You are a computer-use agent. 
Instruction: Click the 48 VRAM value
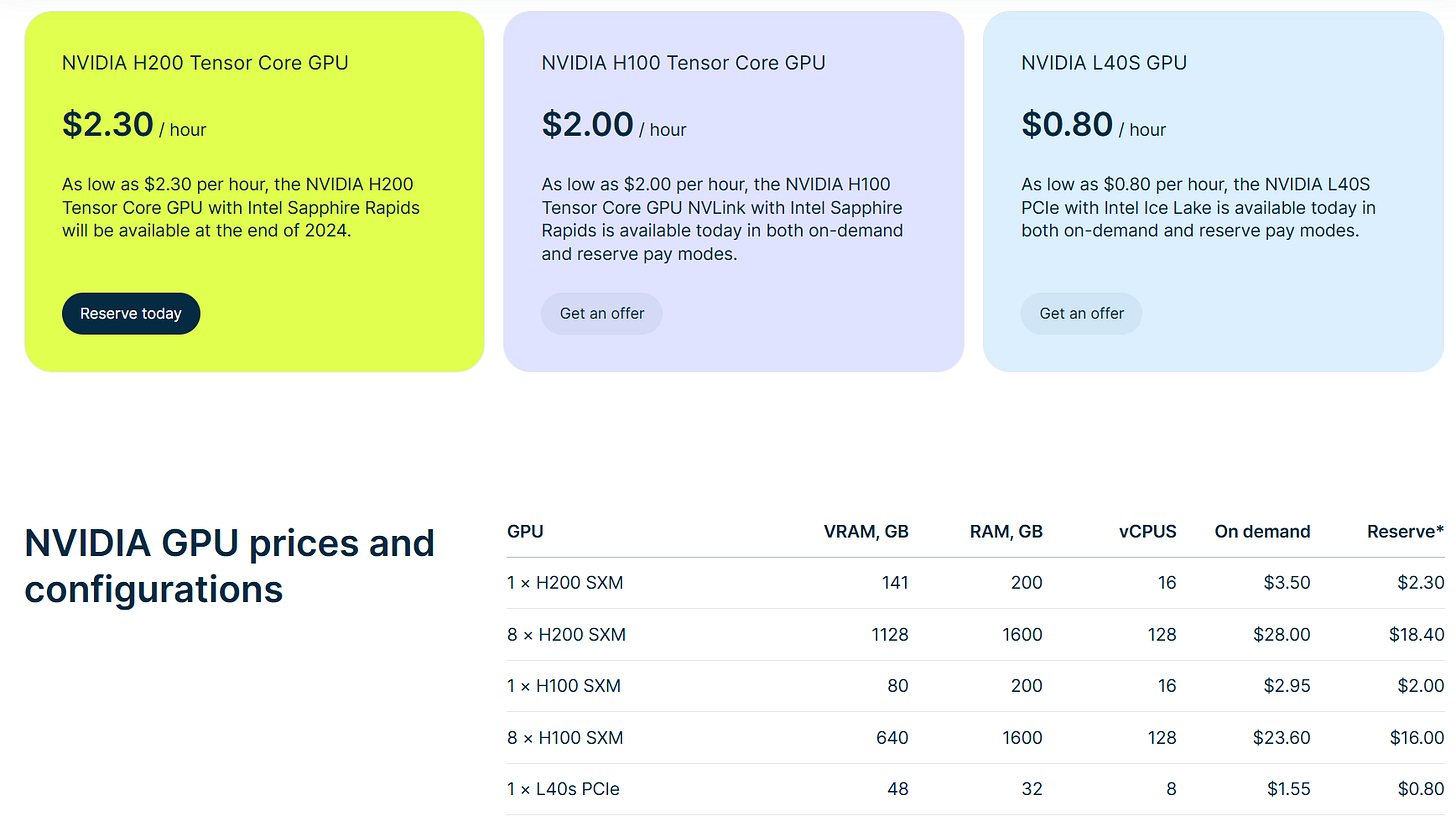[898, 789]
